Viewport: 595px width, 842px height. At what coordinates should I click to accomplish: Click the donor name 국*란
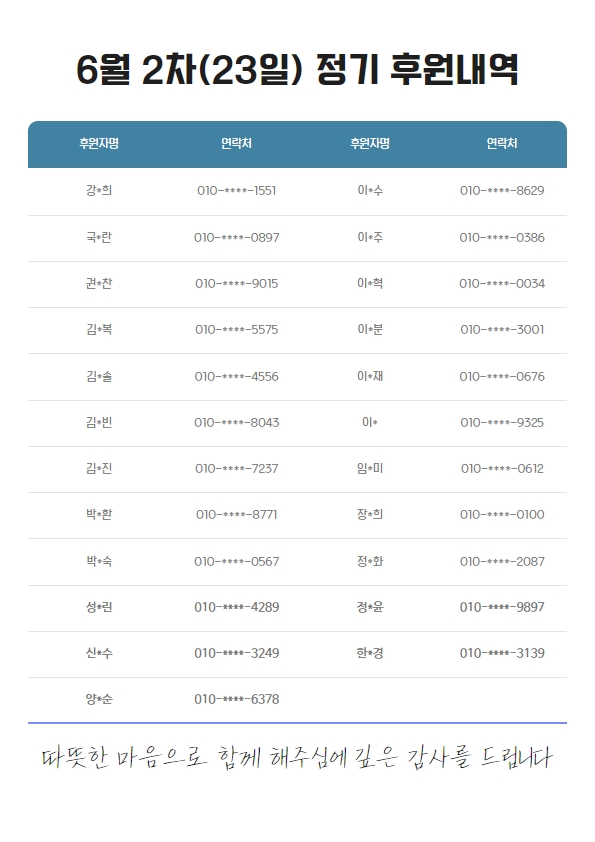[99, 237]
